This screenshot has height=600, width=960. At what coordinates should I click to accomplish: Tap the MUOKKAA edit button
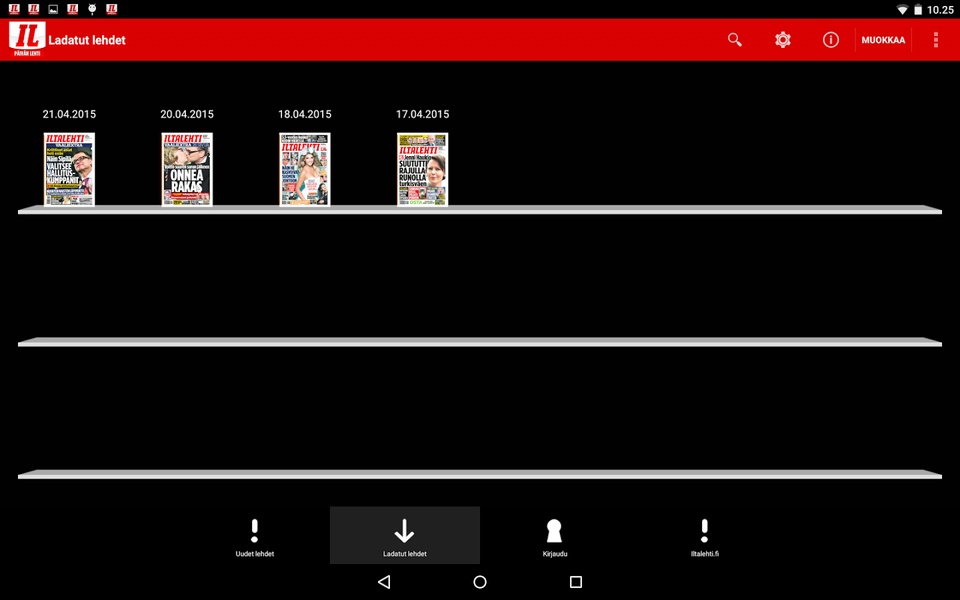click(x=883, y=40)
